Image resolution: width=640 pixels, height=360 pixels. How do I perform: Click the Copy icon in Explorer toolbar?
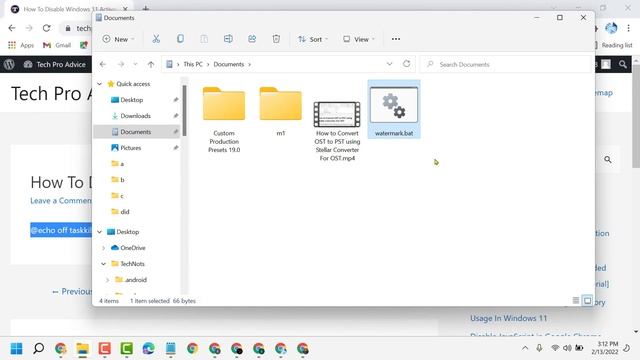point(180,39)
